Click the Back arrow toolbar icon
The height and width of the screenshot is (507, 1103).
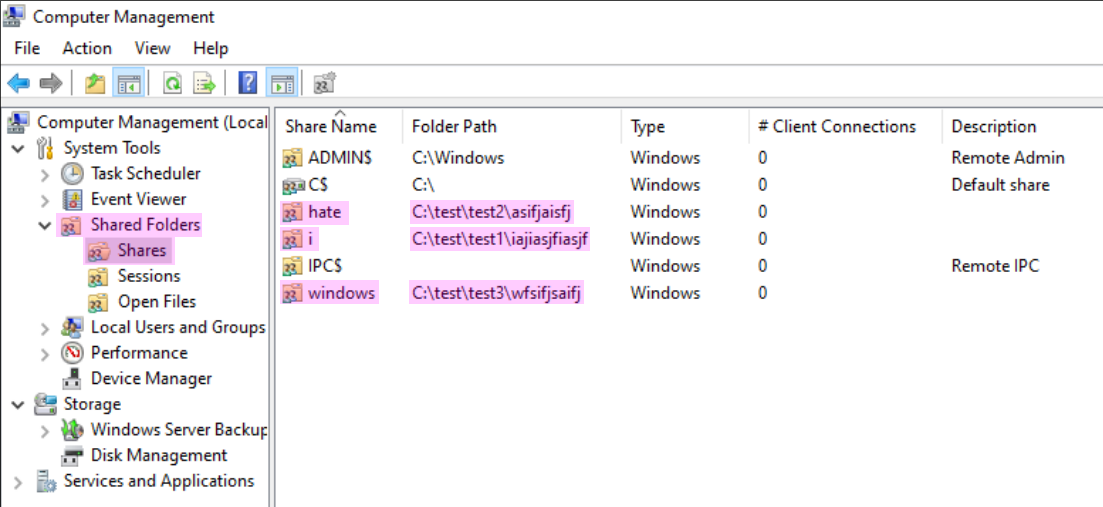pyautogui.click(x=18, y=84)
